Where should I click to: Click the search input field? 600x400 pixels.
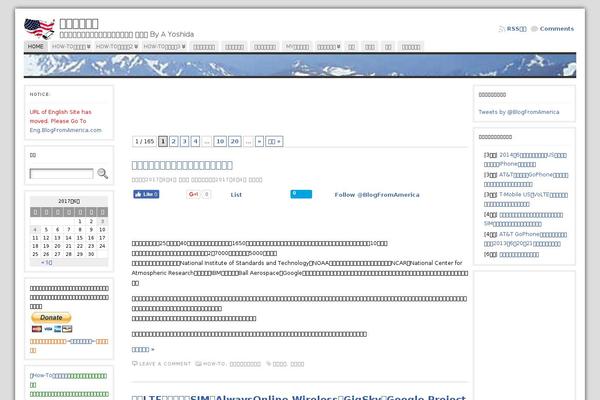coord(61,174)
